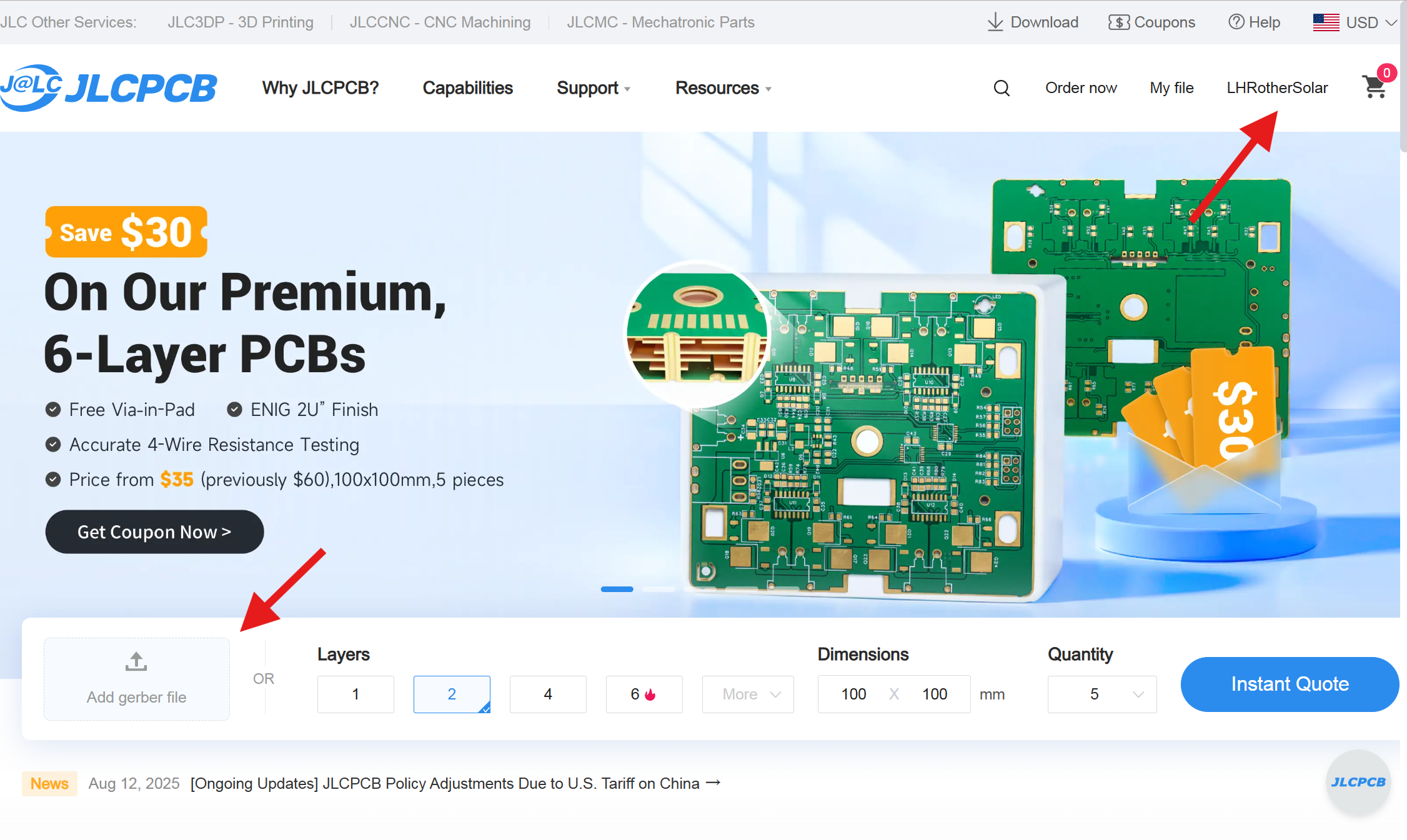This screenshot has width=1407, height=840.
Task: Click the dimensions width input field
Action: [852, 694]
